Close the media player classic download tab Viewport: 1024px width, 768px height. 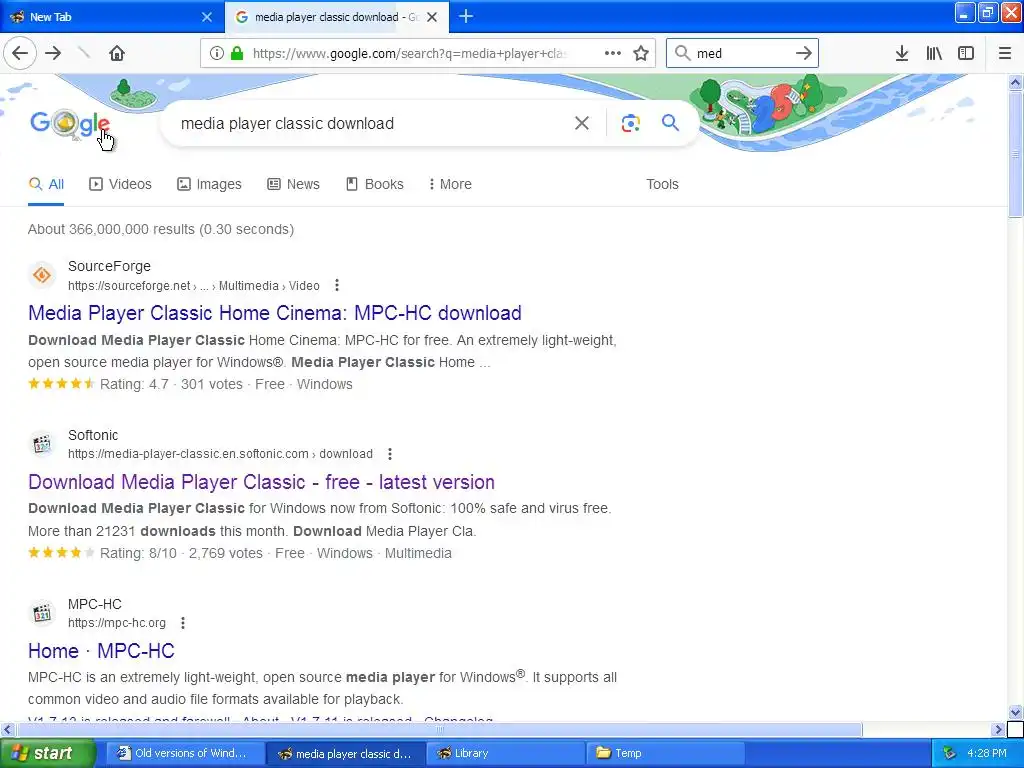(x=432, y=17)
